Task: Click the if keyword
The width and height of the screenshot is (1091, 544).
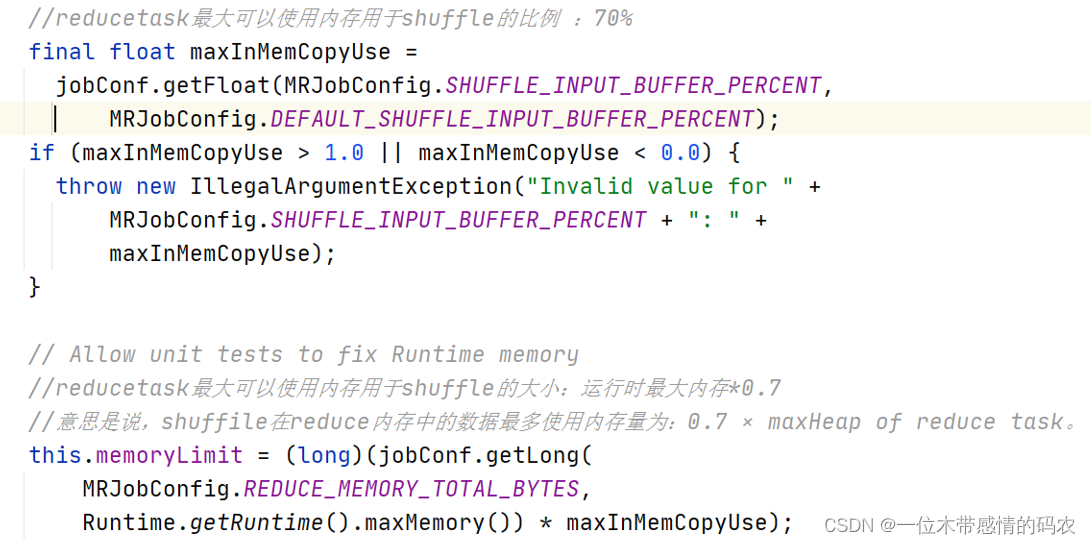Action: tap(42, 153)
